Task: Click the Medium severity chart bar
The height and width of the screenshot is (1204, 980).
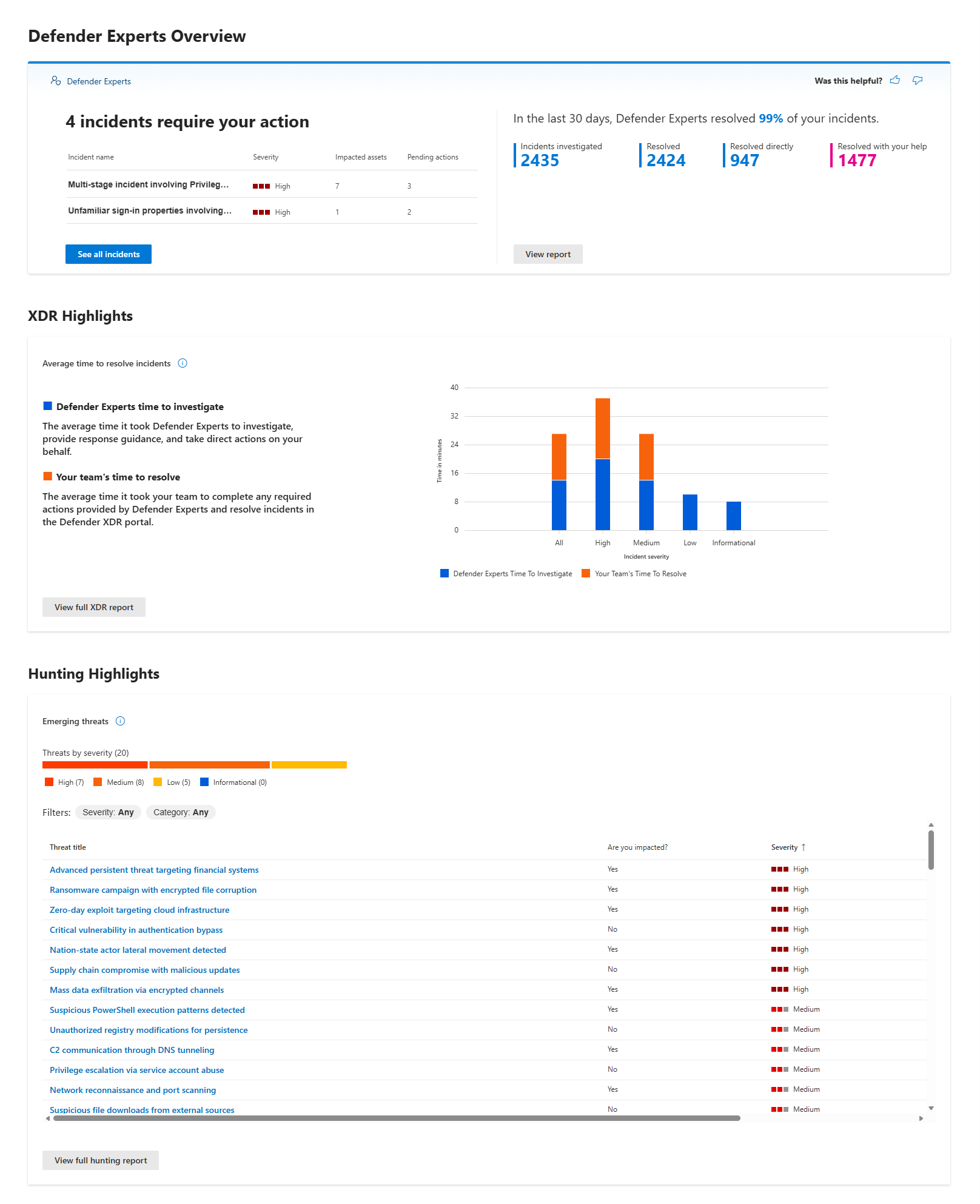Action: (646, 482)
